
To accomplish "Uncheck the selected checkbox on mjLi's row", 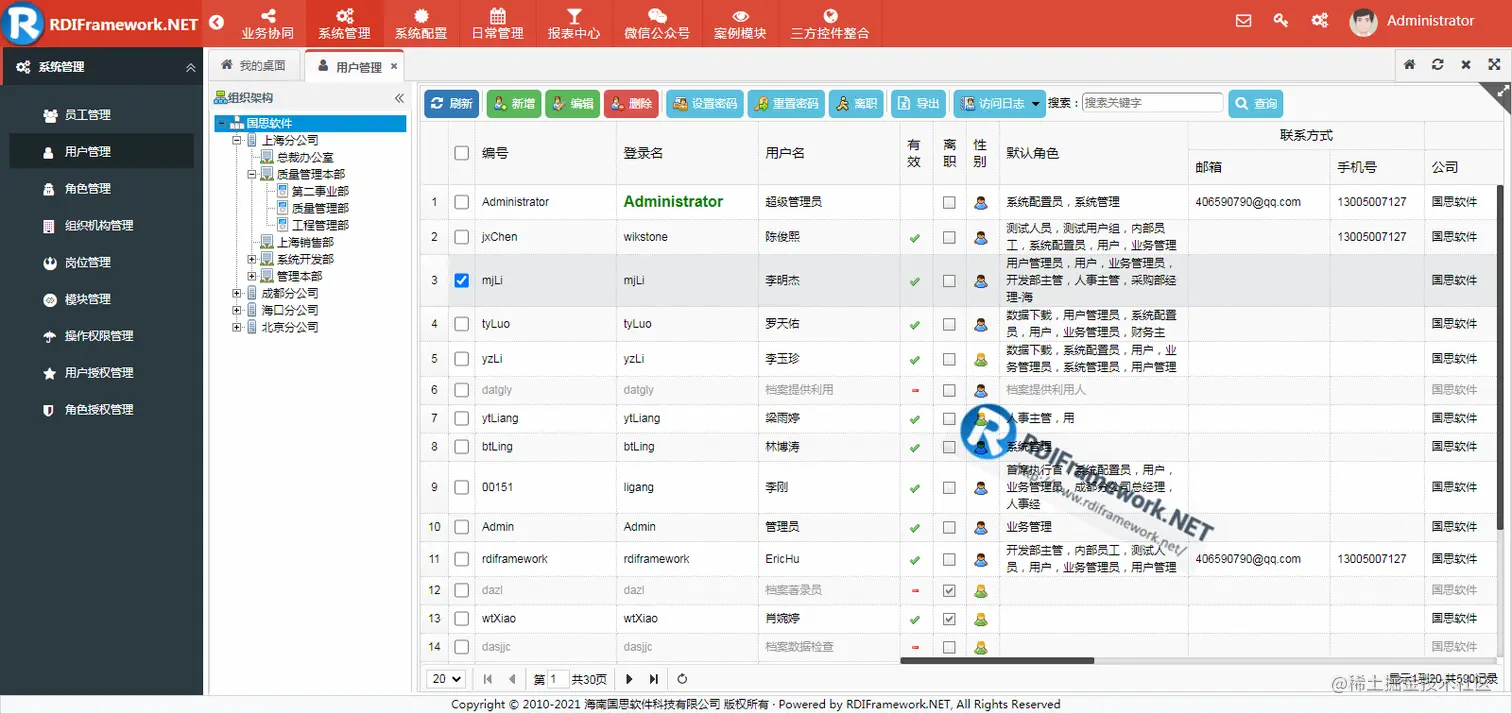I will pos(461,280).
